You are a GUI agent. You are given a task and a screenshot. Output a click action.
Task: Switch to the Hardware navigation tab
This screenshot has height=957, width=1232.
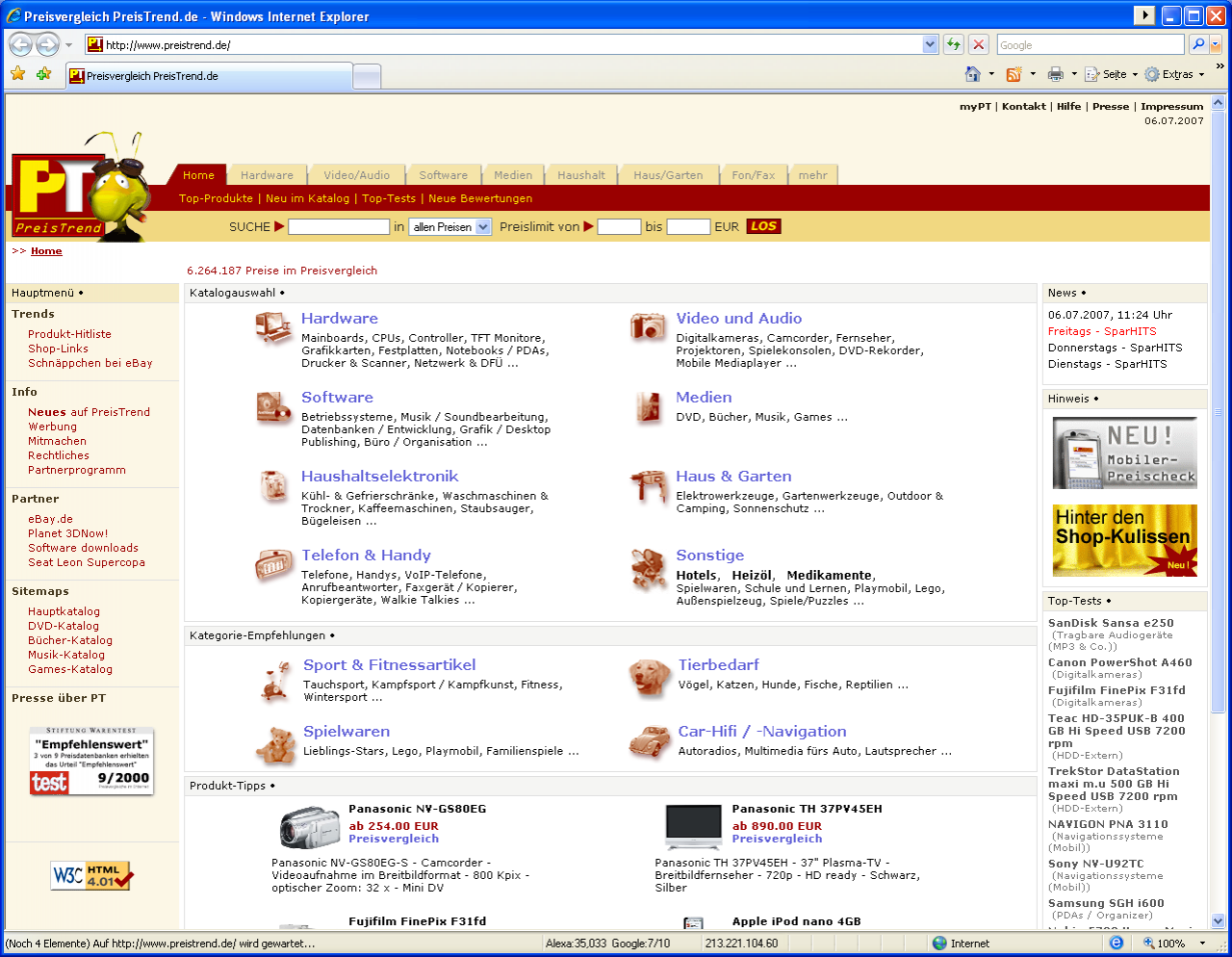(267, 175)
